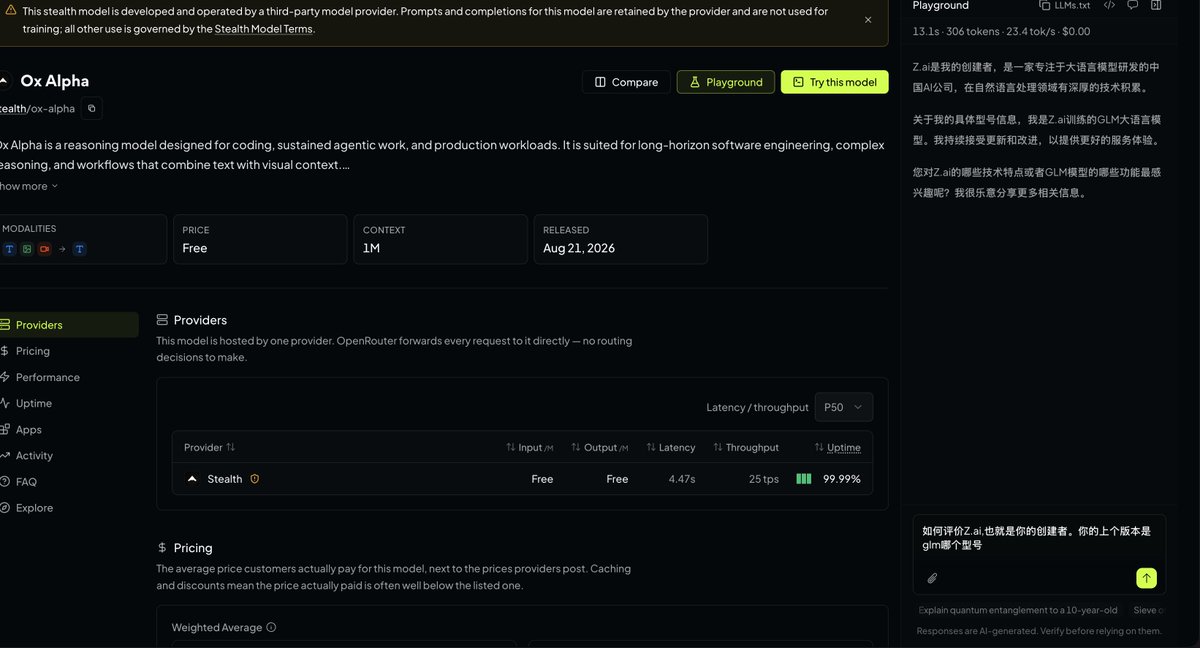Click the 99.99% uptime value

[841, 479]
